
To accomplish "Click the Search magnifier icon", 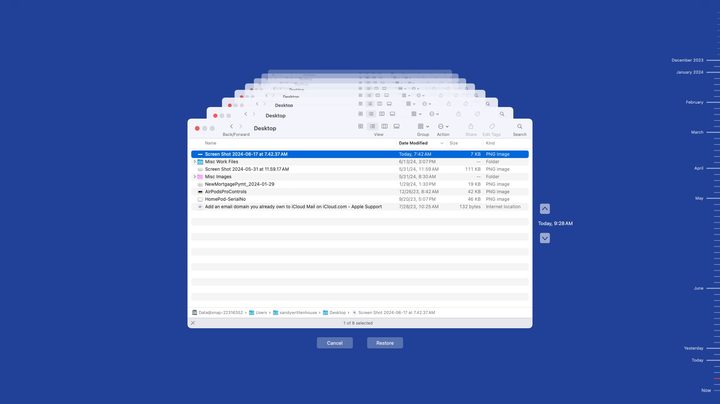I will coord(519,126).
